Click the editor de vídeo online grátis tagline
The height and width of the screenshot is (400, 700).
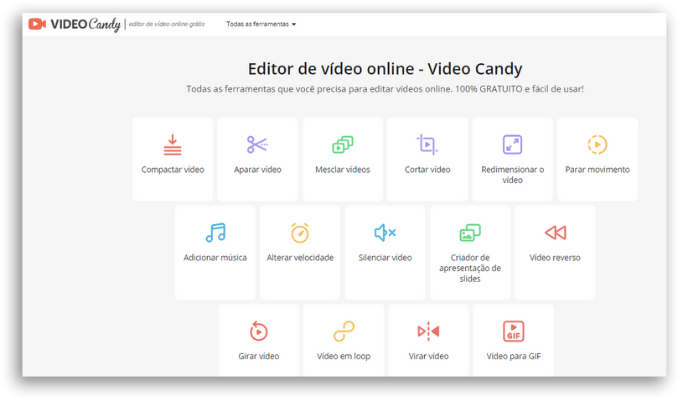167,24
